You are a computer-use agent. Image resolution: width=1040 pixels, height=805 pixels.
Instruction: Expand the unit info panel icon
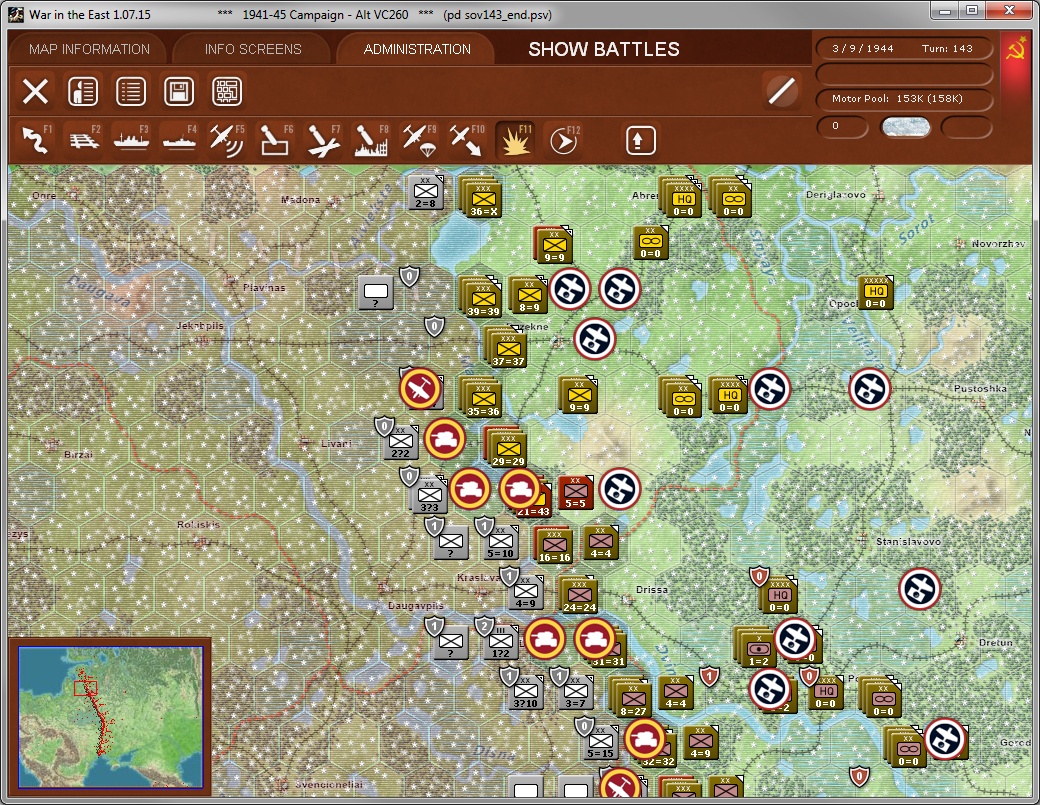click(x=83, y=91)
